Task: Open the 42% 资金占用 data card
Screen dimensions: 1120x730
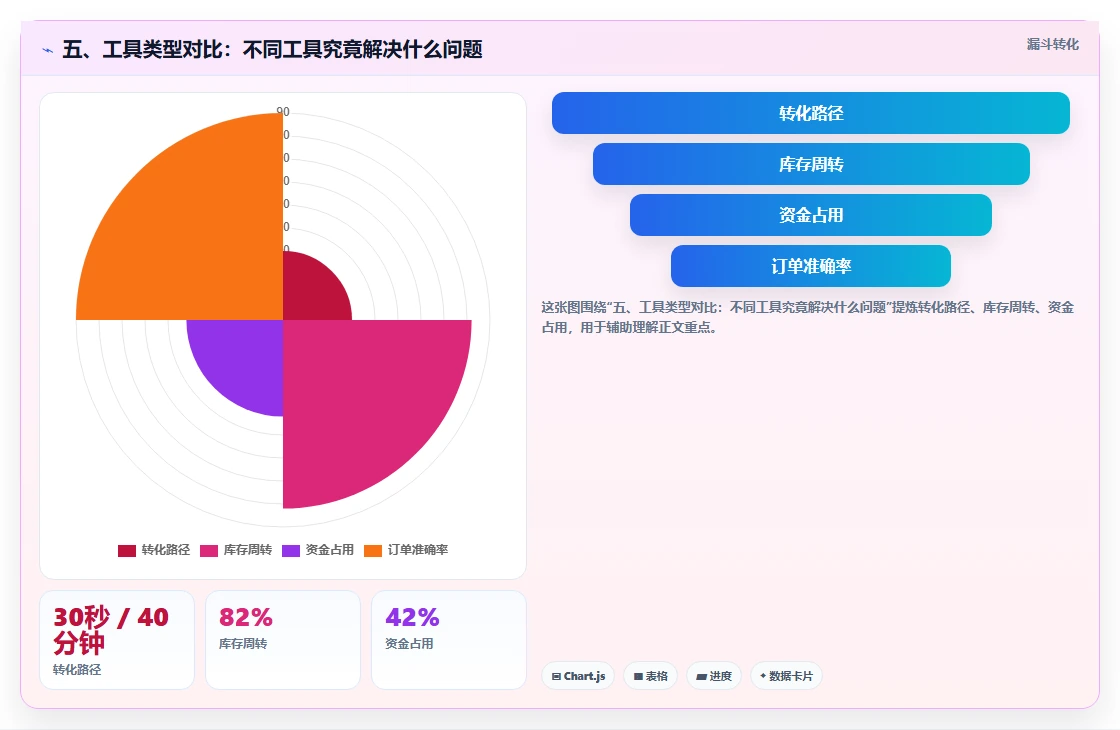Action: click(x=449, y=640)
